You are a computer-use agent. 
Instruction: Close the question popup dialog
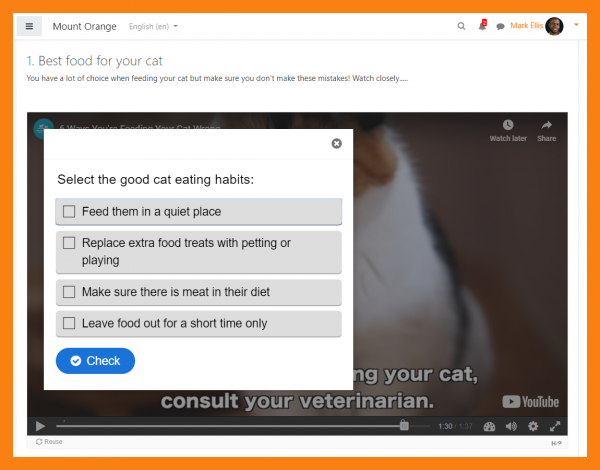336,144
